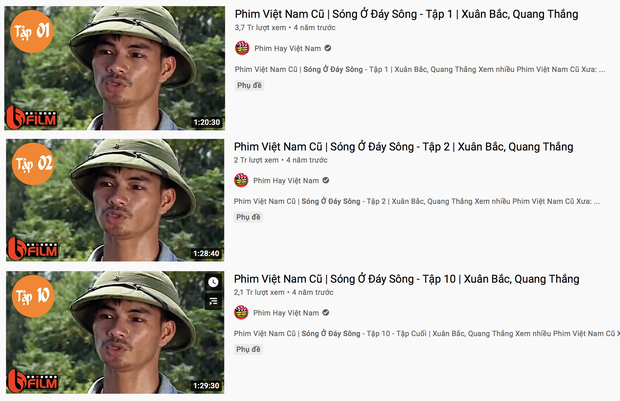Viewport: 620px width, 401px height.
Task: Click the Tập 2 description snippet text
Action: coord(417,201)
